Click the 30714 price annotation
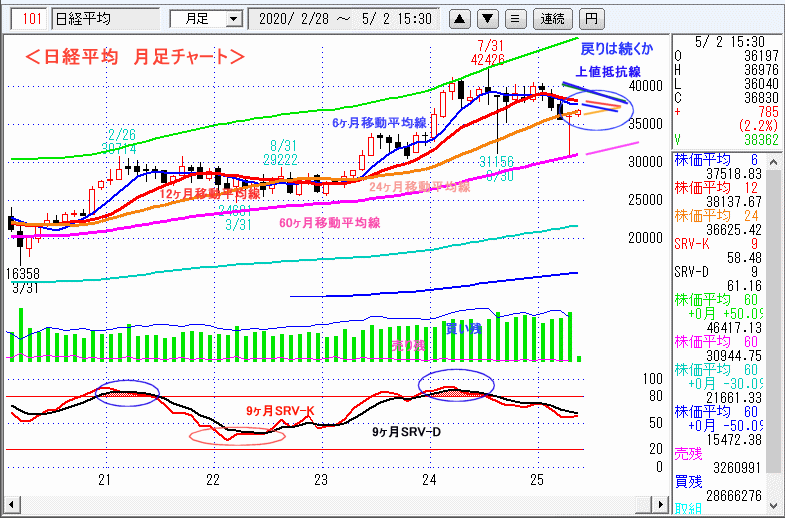 119,149
